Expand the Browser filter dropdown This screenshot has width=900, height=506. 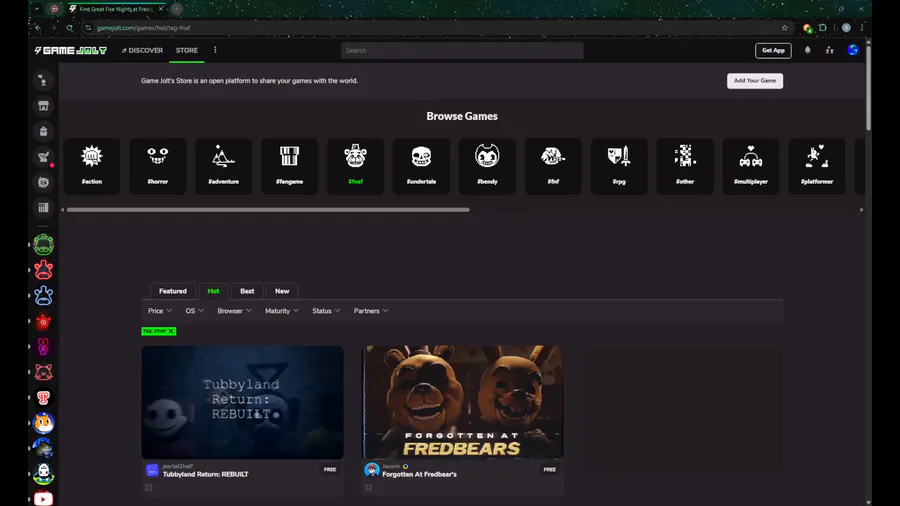[x=234, y=311]
